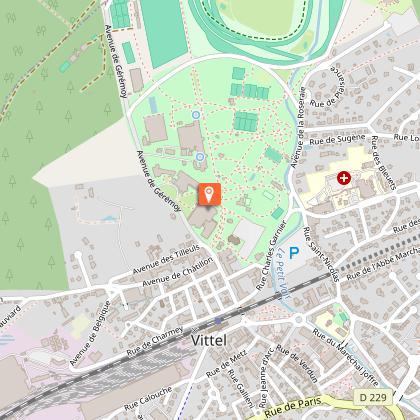The width and height of the screenshot is (420, 420).
Task: Click the Rue de Verdun label
Action: (297, 364)
